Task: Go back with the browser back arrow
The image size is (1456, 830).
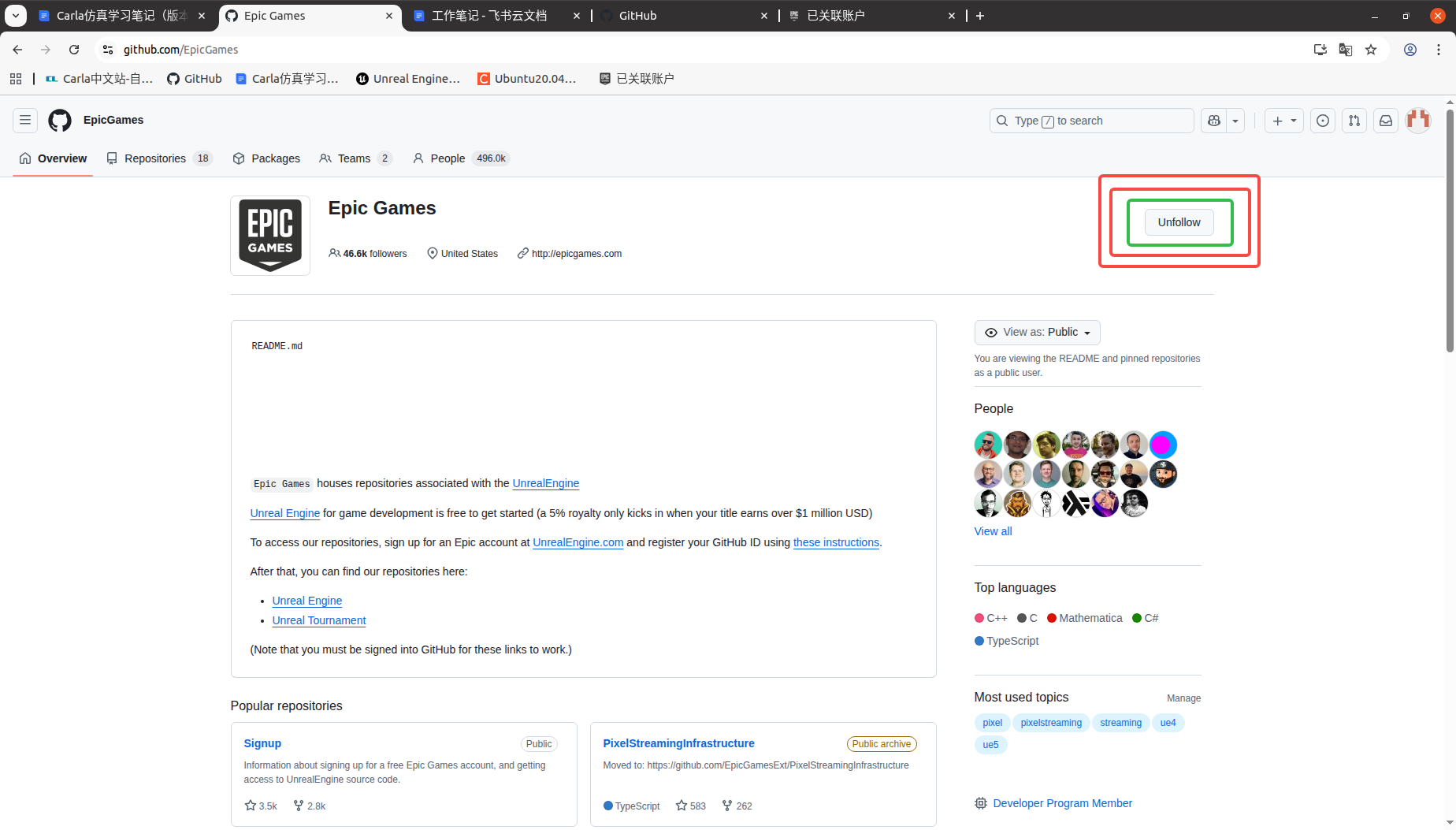Action: pos(17,50)
